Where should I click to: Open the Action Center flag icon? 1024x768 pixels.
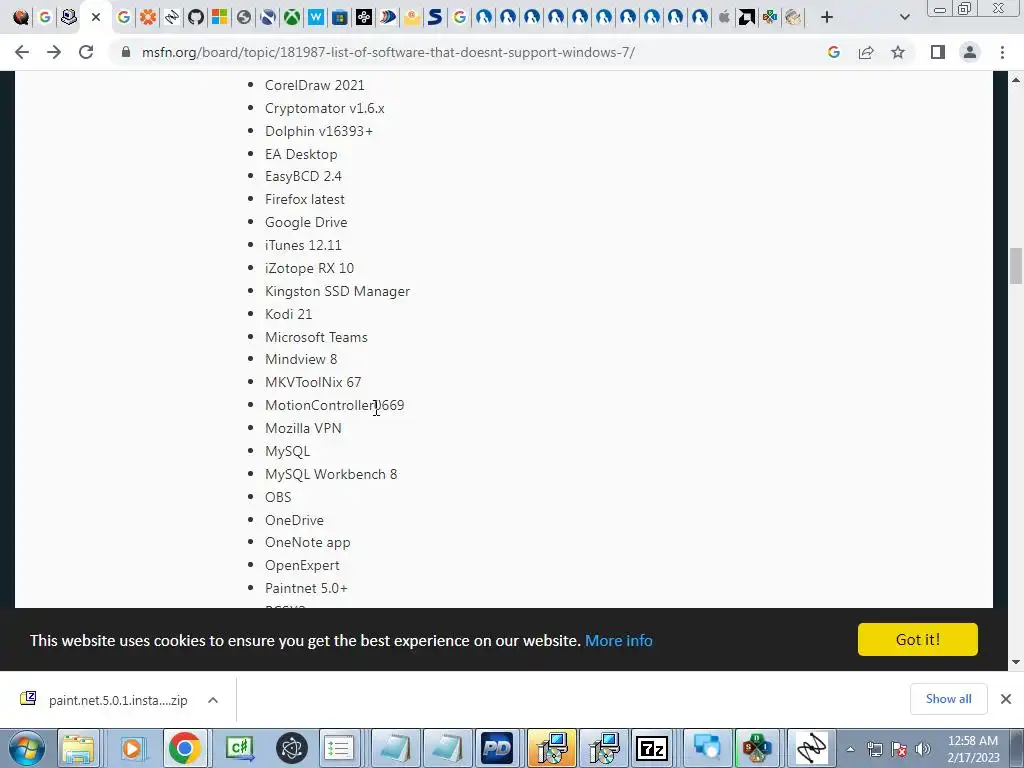point(899,749)
